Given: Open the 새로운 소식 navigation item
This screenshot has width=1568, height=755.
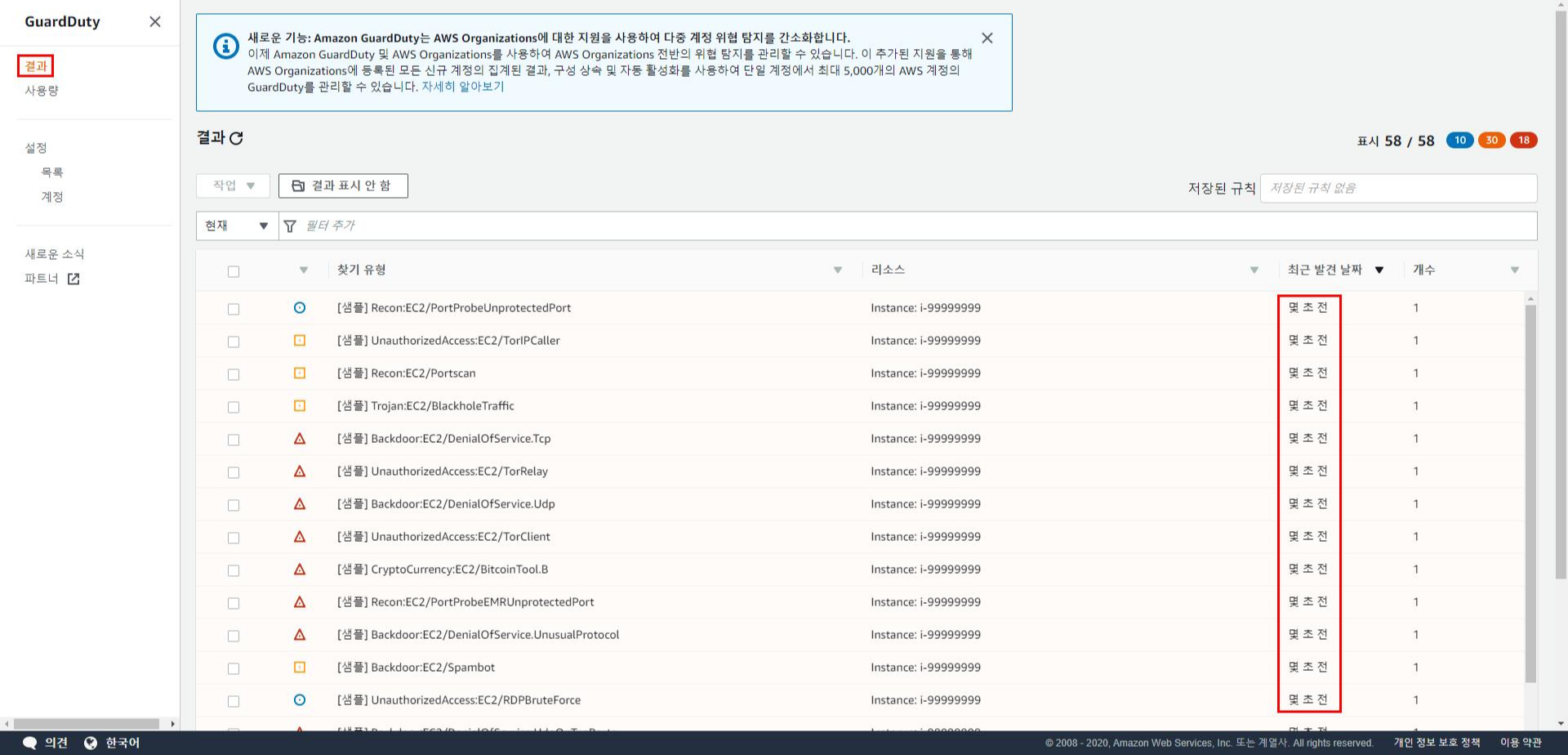Looking at the screenshot, I should (x=55, y=254).
